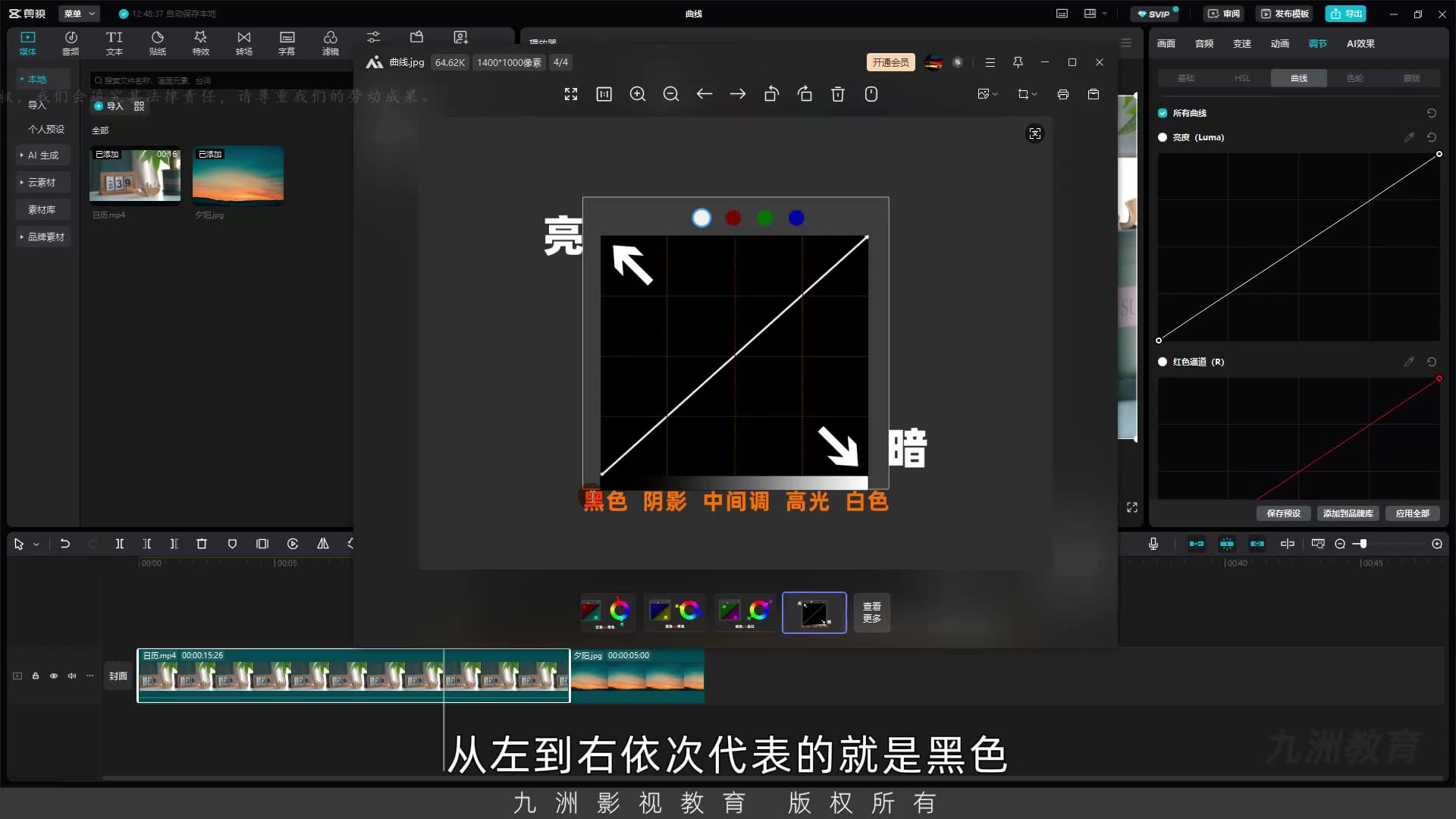Switch to the 动画 tab

(x=1279, y=43)
